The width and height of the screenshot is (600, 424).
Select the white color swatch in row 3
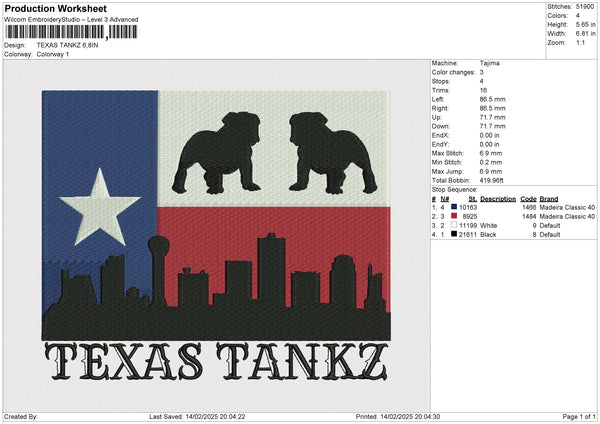(x=454, y=225)
